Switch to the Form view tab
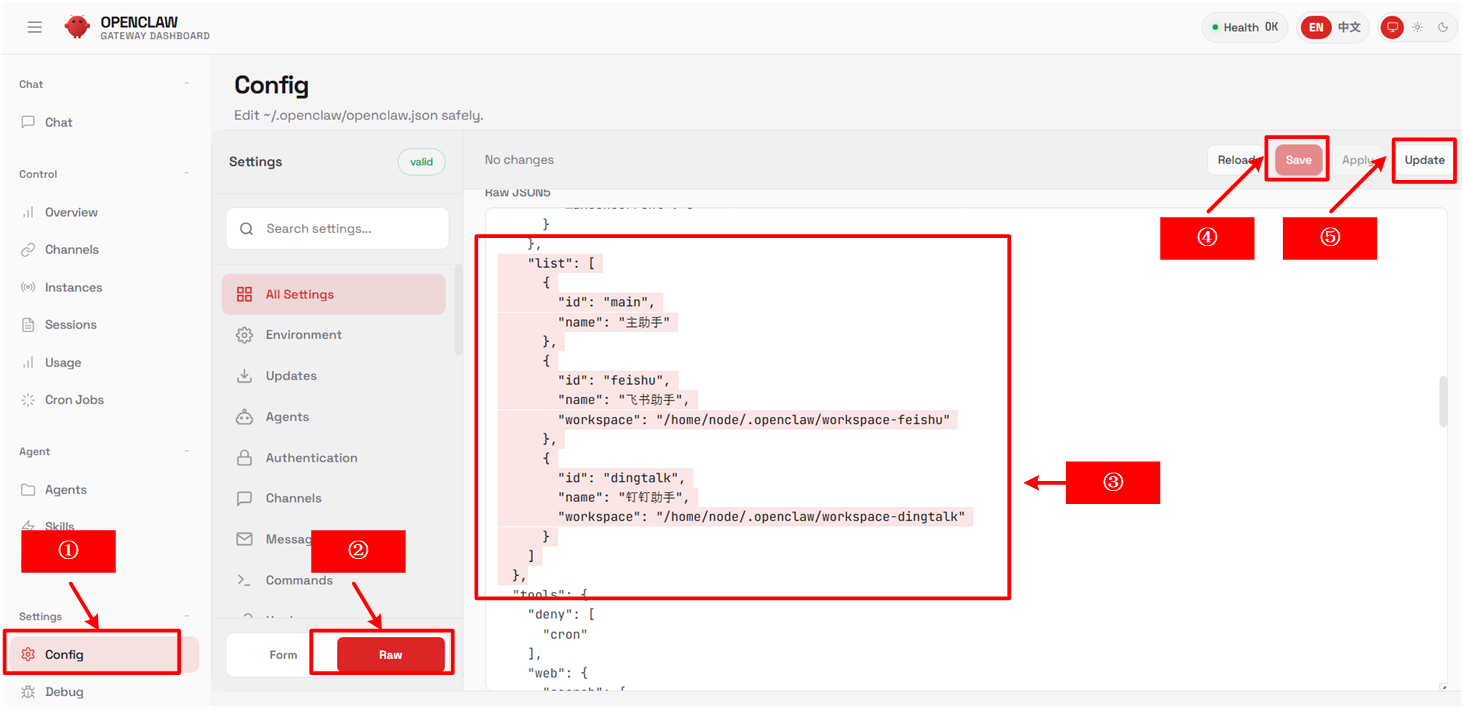 point(283,655)
